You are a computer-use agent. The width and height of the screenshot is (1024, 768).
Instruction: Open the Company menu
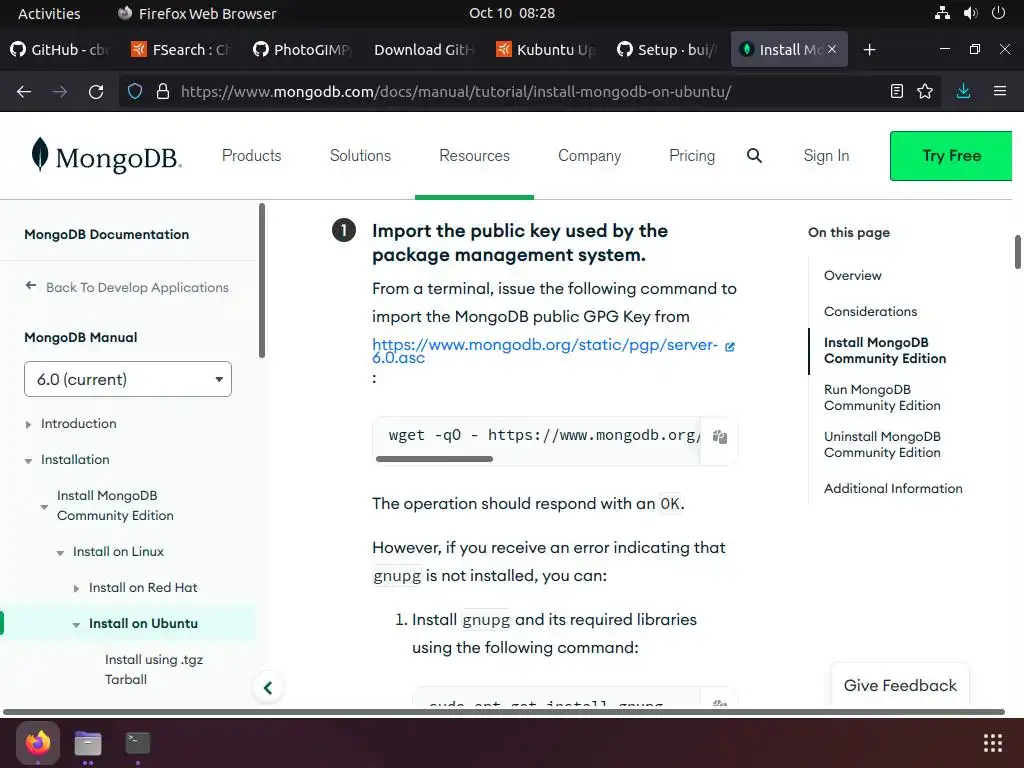[x=589, y=155]
